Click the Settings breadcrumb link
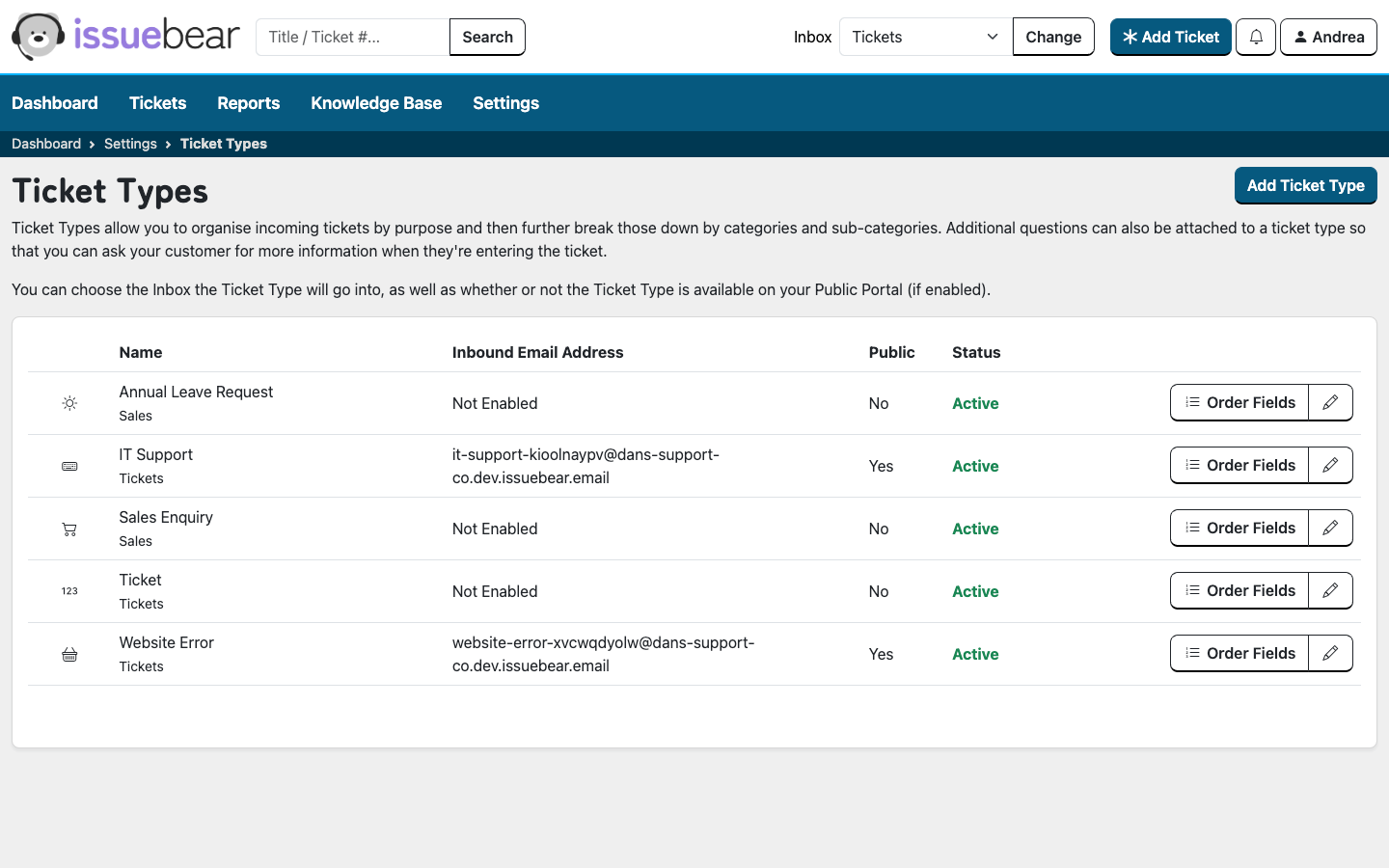 tap(130, 144)
